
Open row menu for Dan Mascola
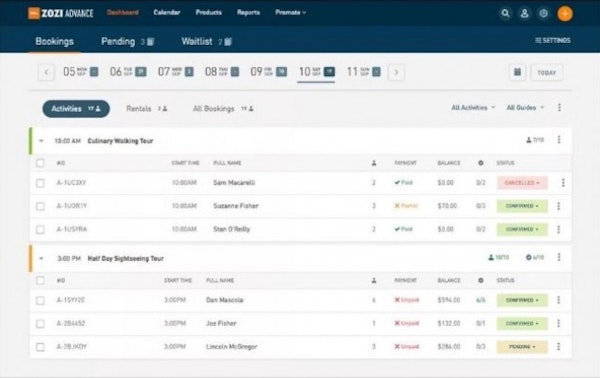559,300
